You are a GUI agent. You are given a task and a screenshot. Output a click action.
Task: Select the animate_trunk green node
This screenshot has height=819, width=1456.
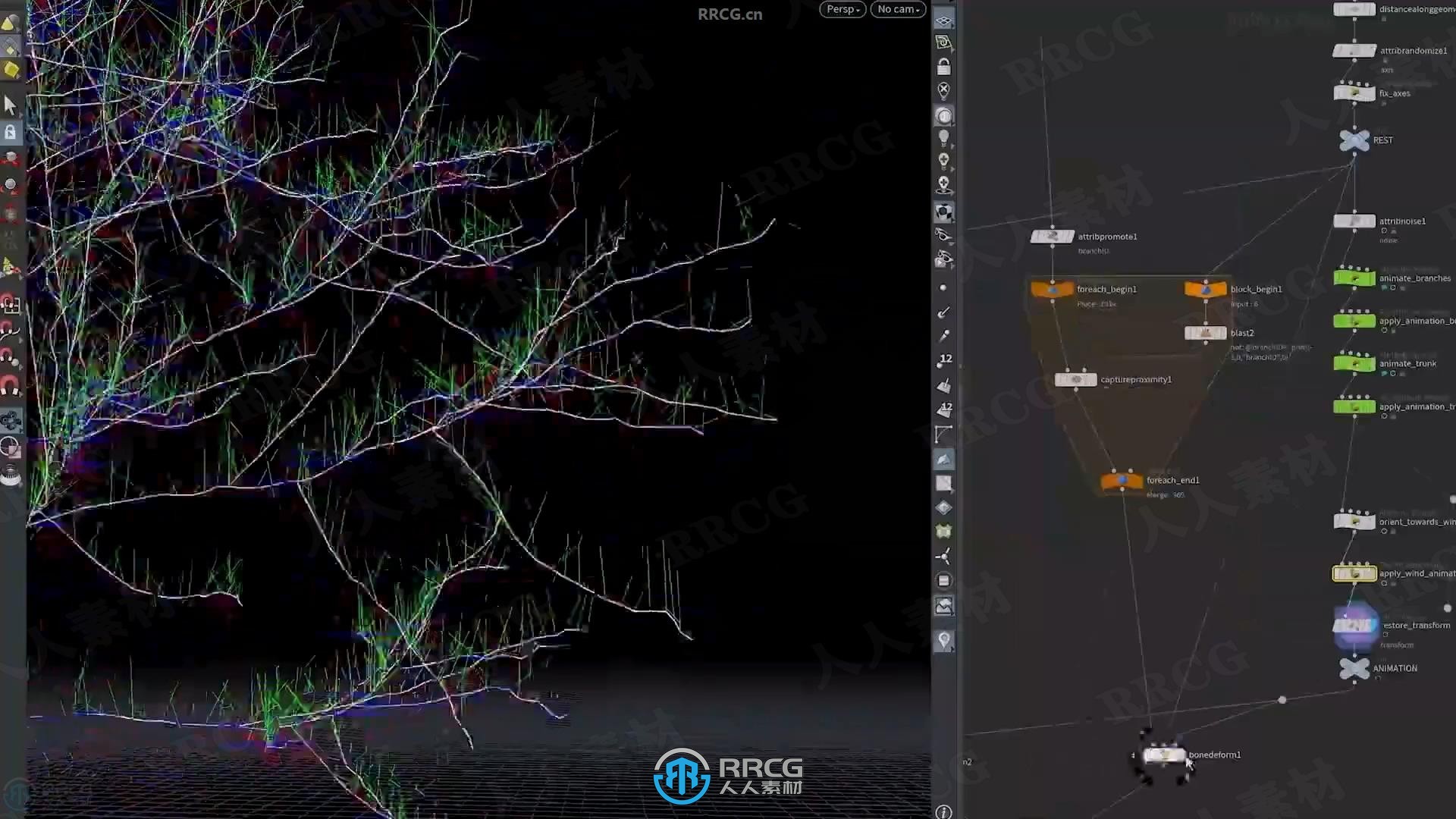(1354, 363)
